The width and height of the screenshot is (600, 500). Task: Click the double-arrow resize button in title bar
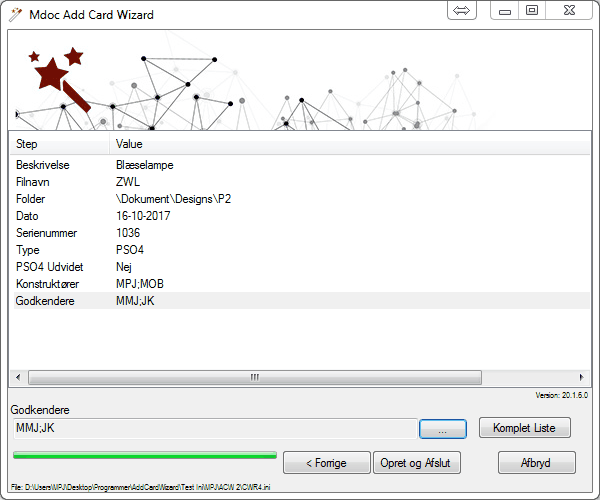pos(461,11)
